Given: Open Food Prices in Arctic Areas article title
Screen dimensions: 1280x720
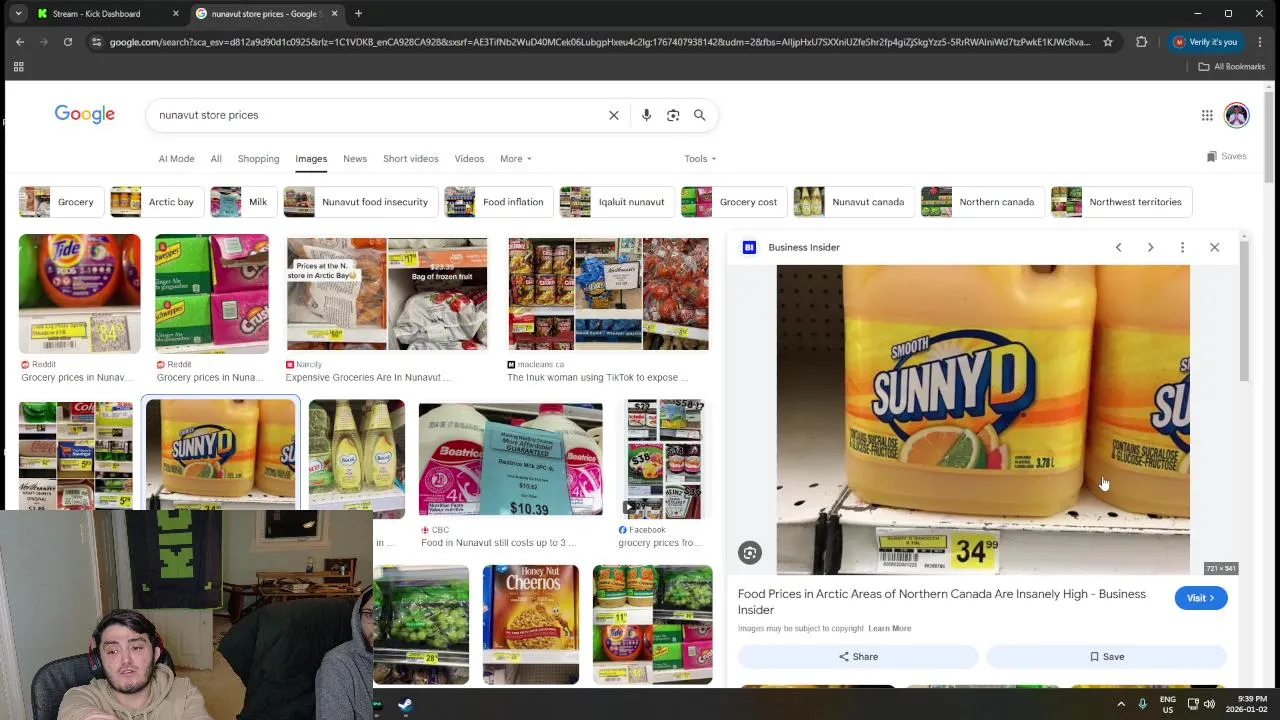Looking at the screenshot, I should pyautogui.click(x=942, y=602).
